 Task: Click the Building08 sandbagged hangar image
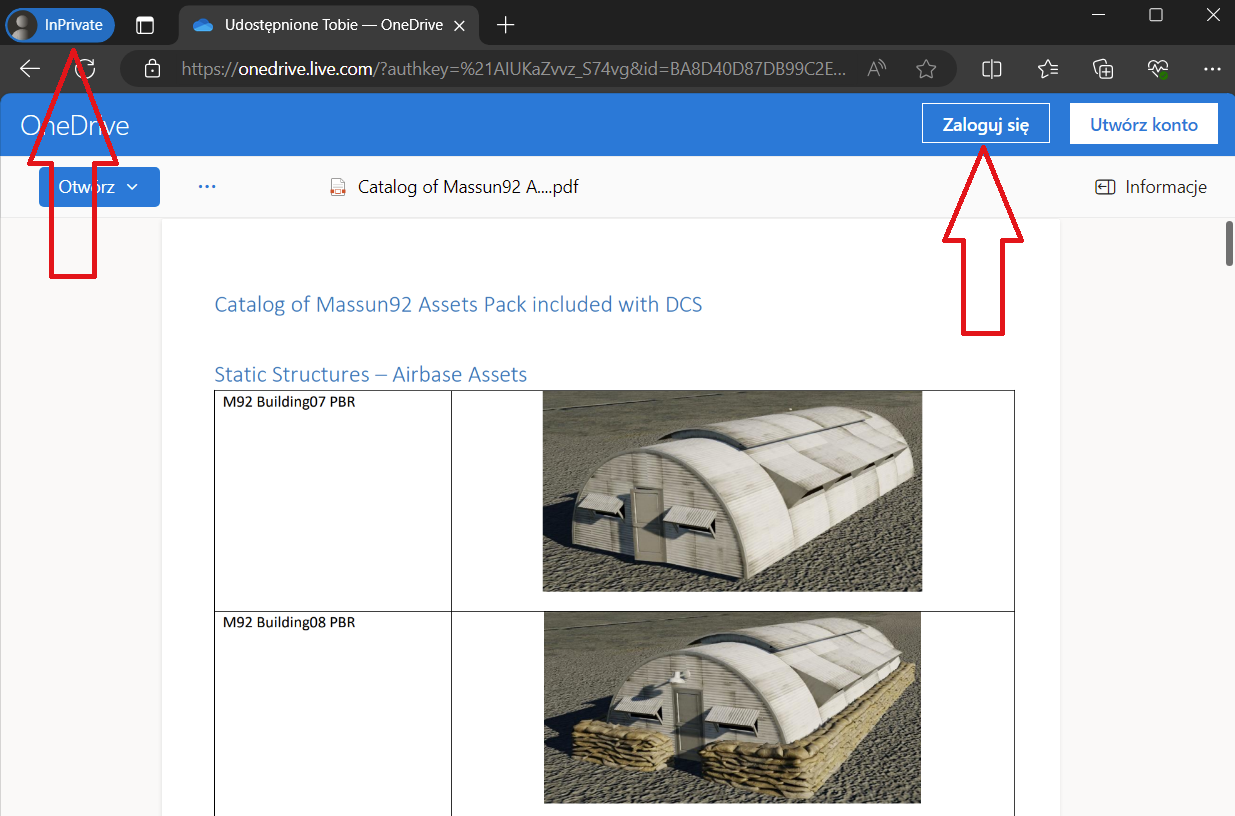(x=732, y=708)
